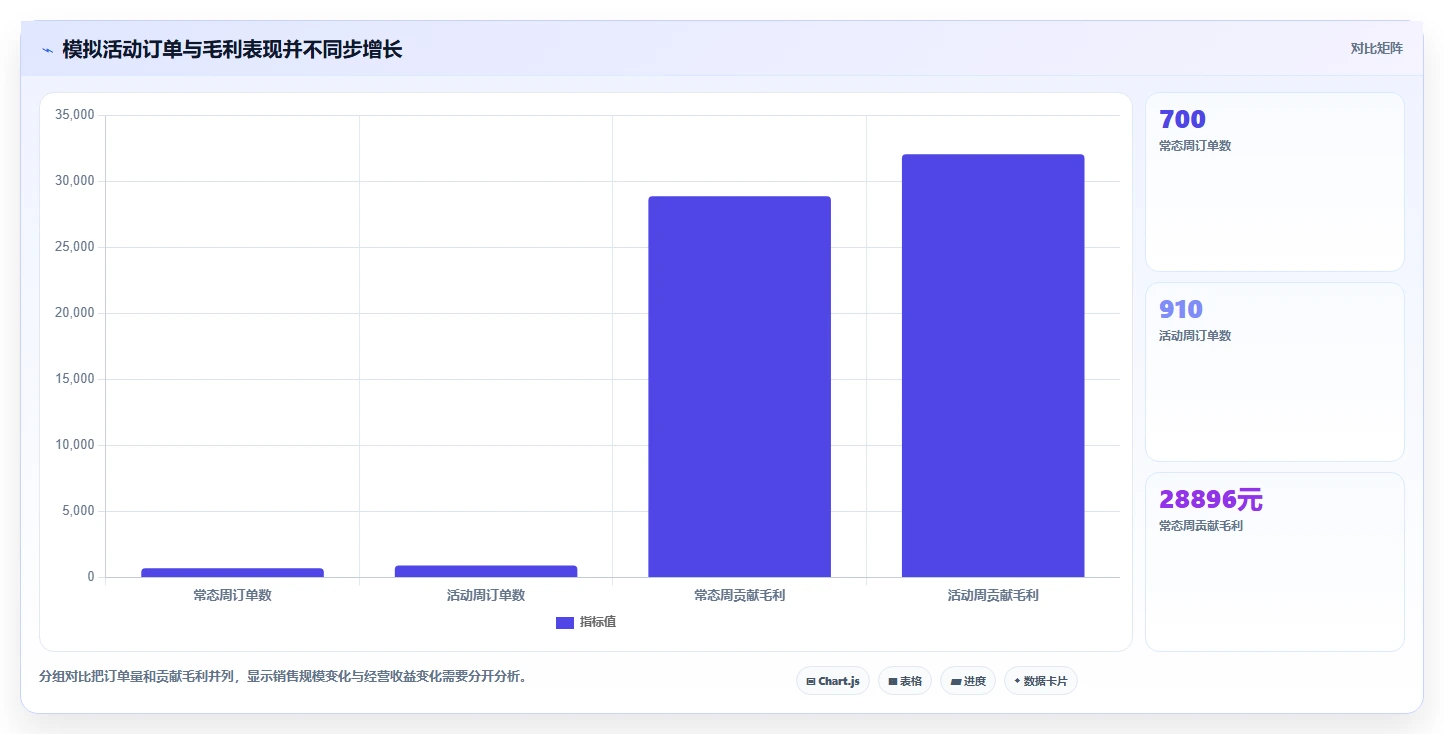Click the 35,000 y-axis tick
The image size is (1444, 734).
coord(75,115)
